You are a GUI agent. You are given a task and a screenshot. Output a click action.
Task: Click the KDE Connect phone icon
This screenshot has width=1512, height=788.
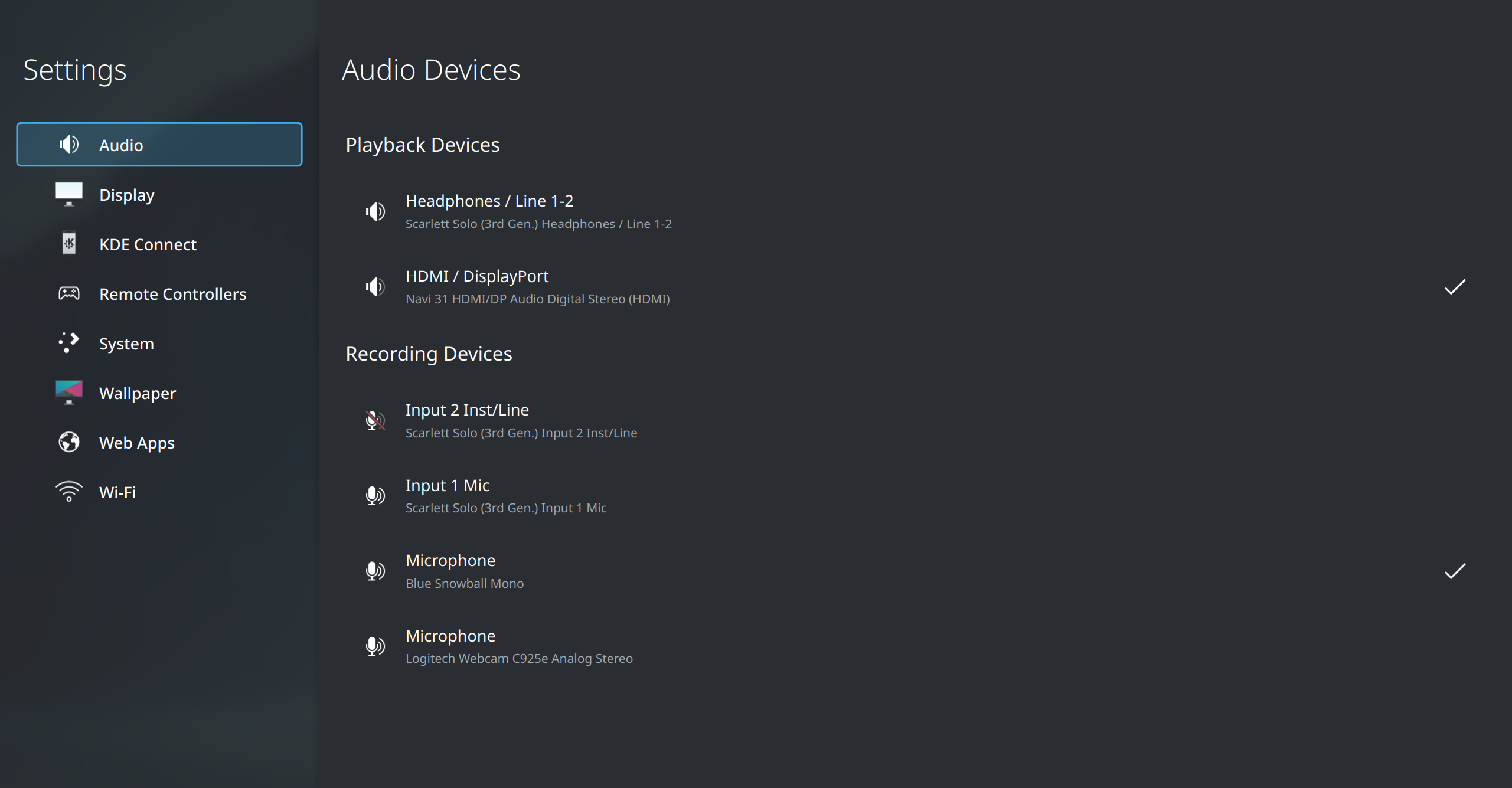69,244
